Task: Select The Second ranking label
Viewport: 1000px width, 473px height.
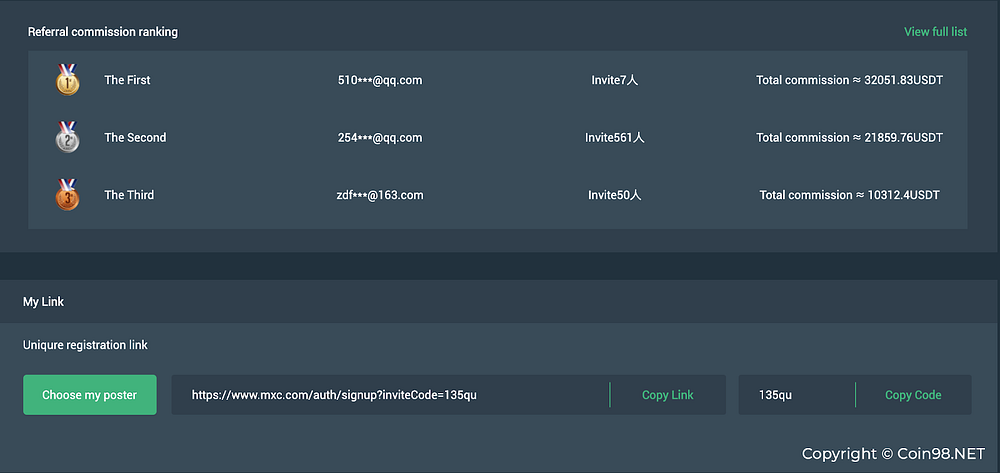Action: point(135,138)
